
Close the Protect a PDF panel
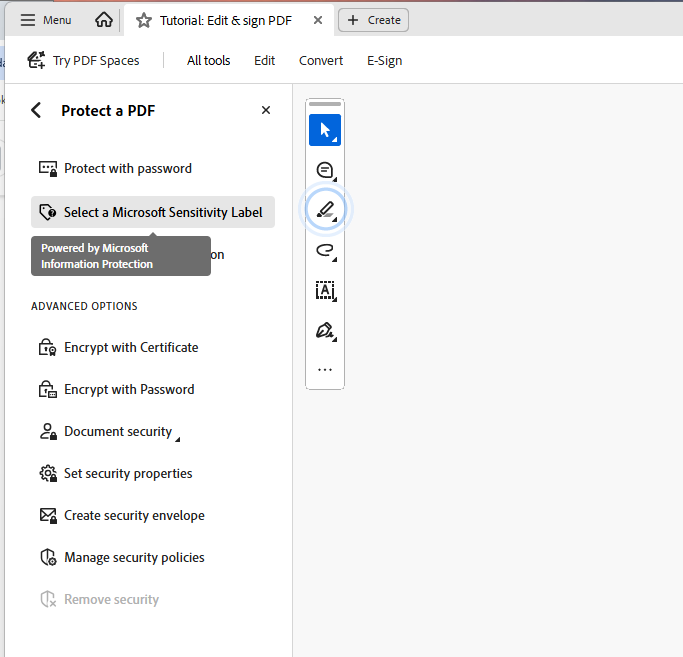[x=266, y=110]
